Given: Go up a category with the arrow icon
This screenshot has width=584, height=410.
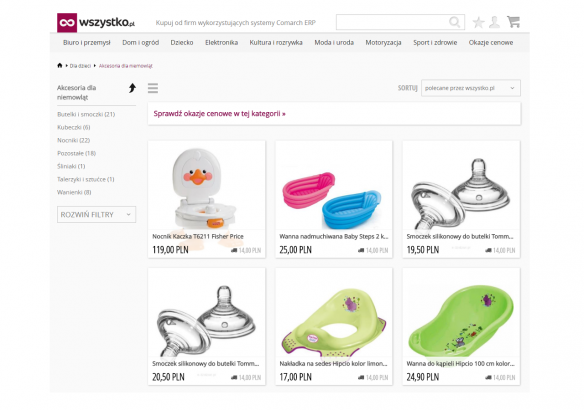Looking at the screenshot, I should click(132, 88).
